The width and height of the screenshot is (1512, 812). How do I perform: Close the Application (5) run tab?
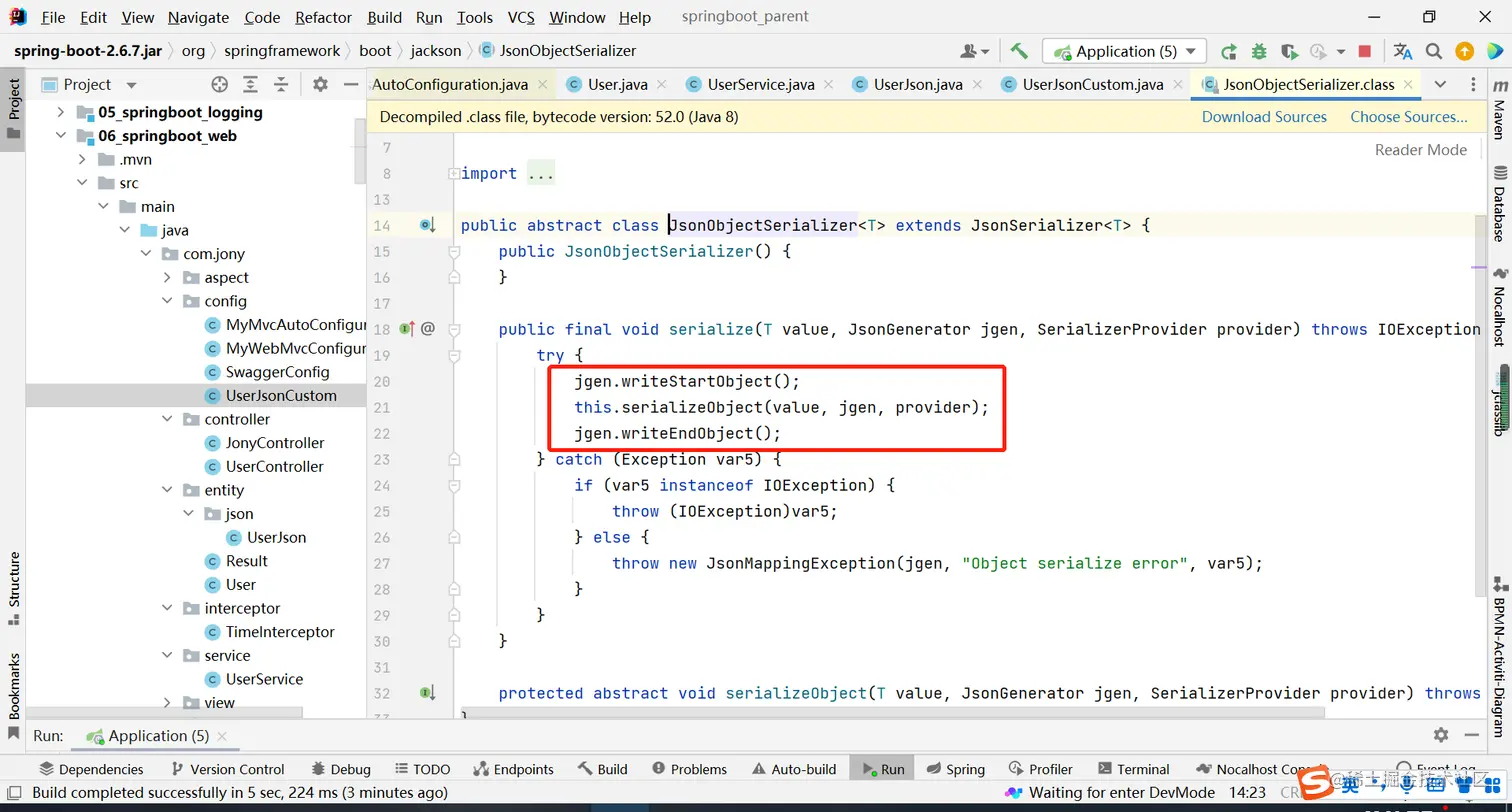click(222, 736)
